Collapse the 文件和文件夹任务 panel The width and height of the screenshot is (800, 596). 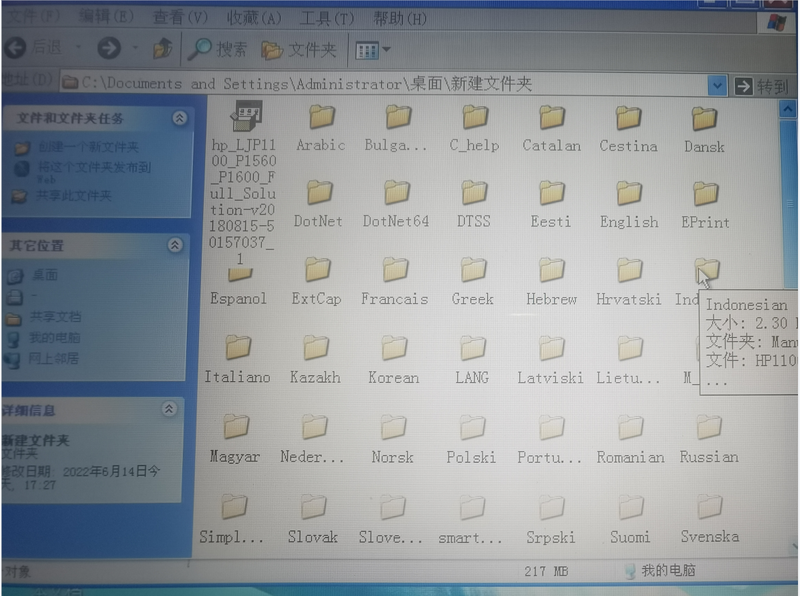(180, 118)
